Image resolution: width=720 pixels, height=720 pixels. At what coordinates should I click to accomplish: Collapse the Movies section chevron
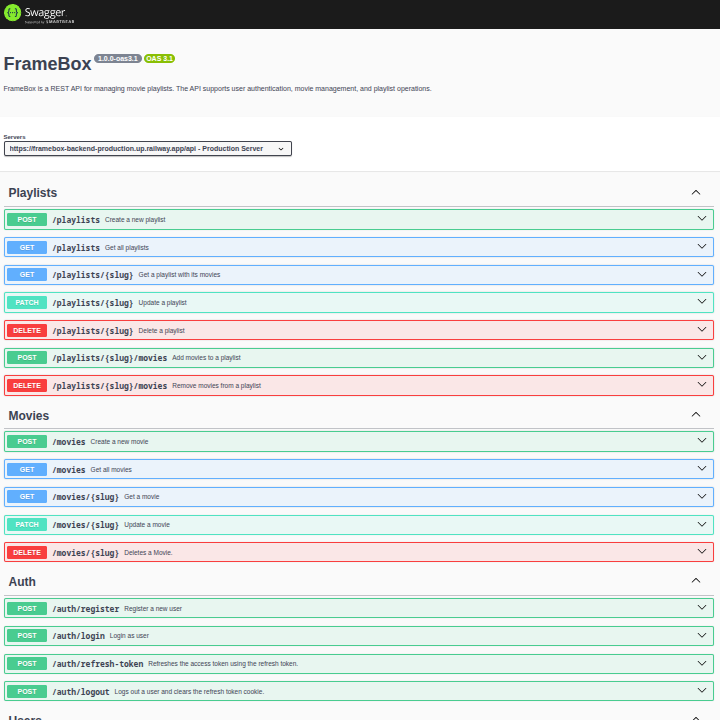click(696, 415)
